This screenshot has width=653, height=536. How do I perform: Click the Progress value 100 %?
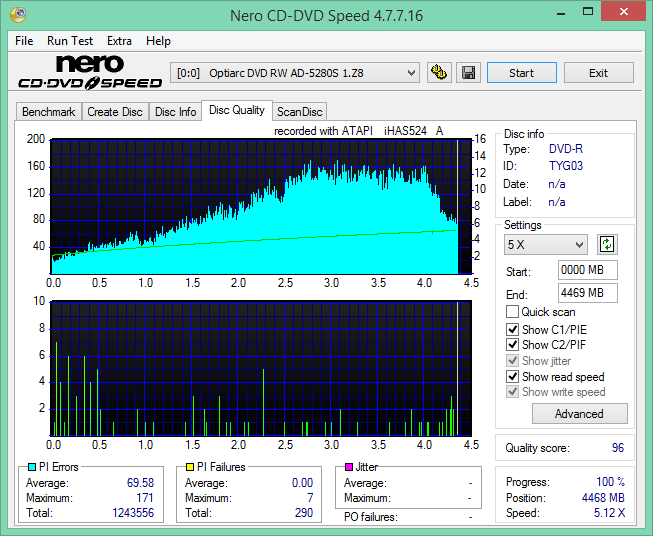click(610, 482)
